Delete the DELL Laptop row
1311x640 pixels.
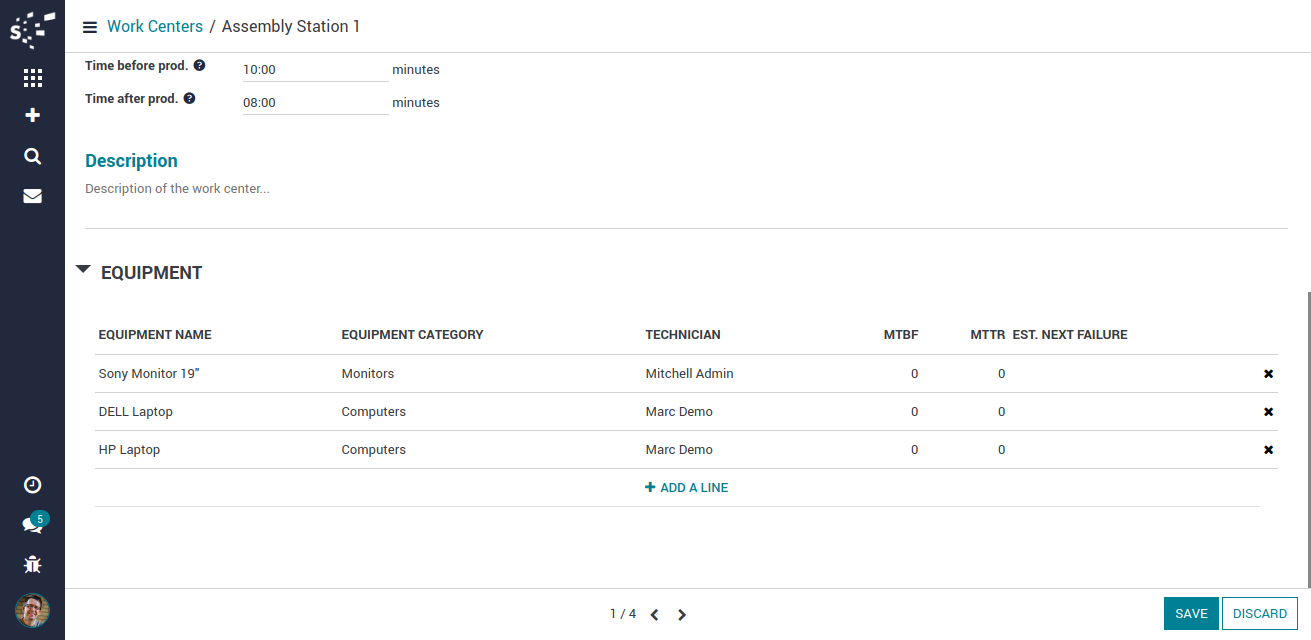[x=1268, y=412]
